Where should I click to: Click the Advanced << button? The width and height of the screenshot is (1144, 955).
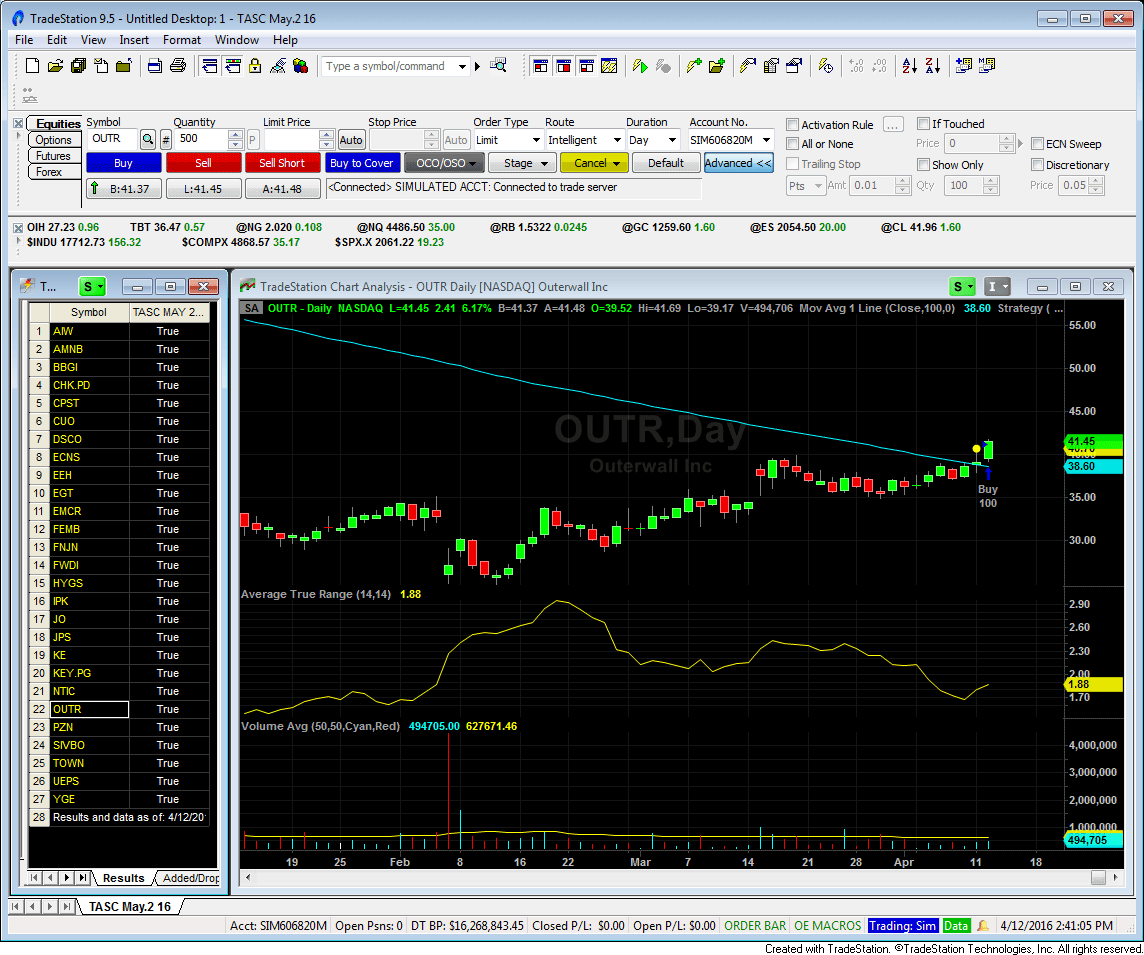tap(738, 163)
